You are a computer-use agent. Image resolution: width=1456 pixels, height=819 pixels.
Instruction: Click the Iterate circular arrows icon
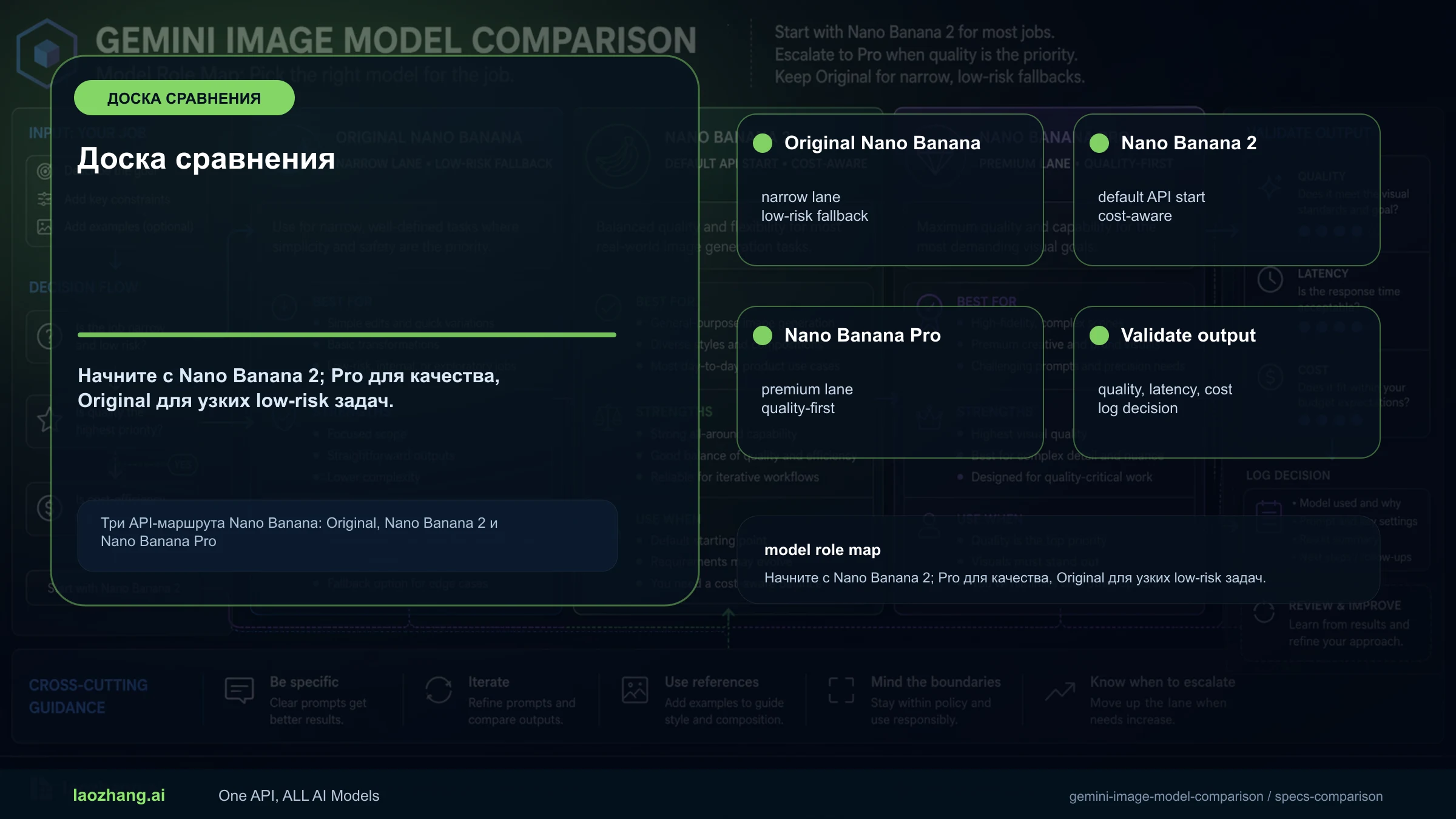point(438,690)
